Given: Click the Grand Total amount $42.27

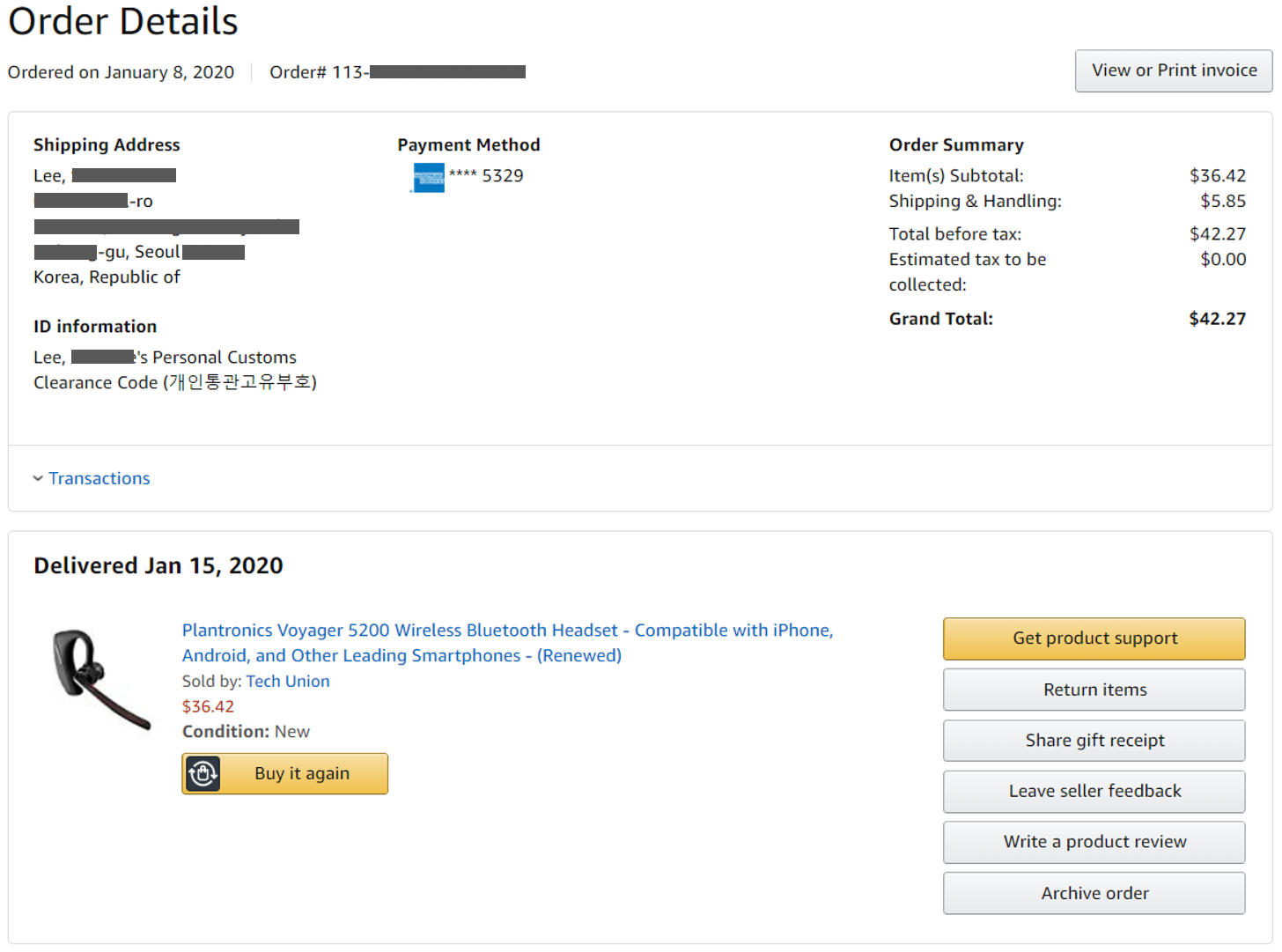Looking at the screenshot, I should pyautogui.click(x=1217, y=319).
